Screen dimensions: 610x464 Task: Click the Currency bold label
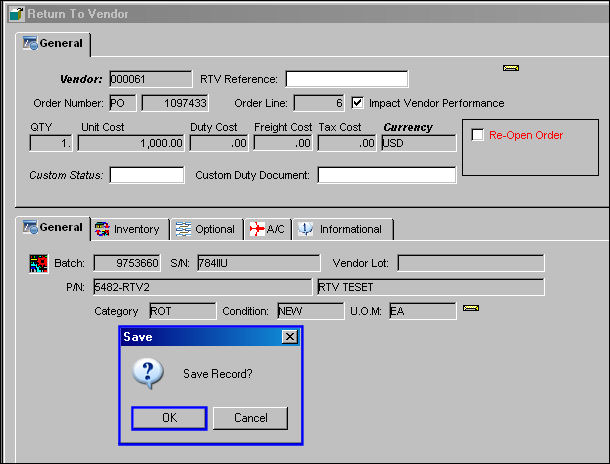click(408, 127)
